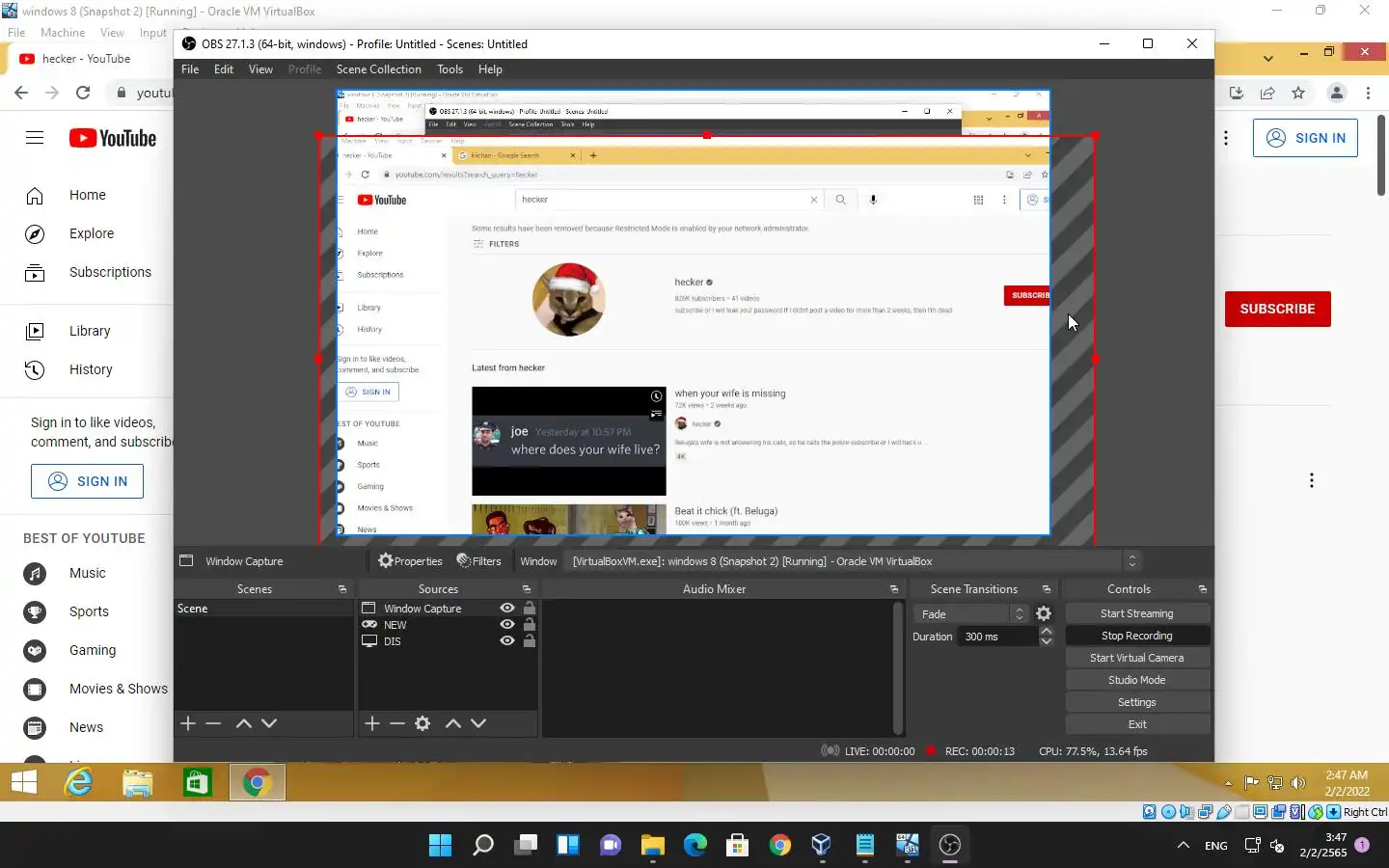Image resolution: width=1389 pixels, height=868 pixels.
Task: Toggle lock on DIS source
Action: [x=530, y=641]
